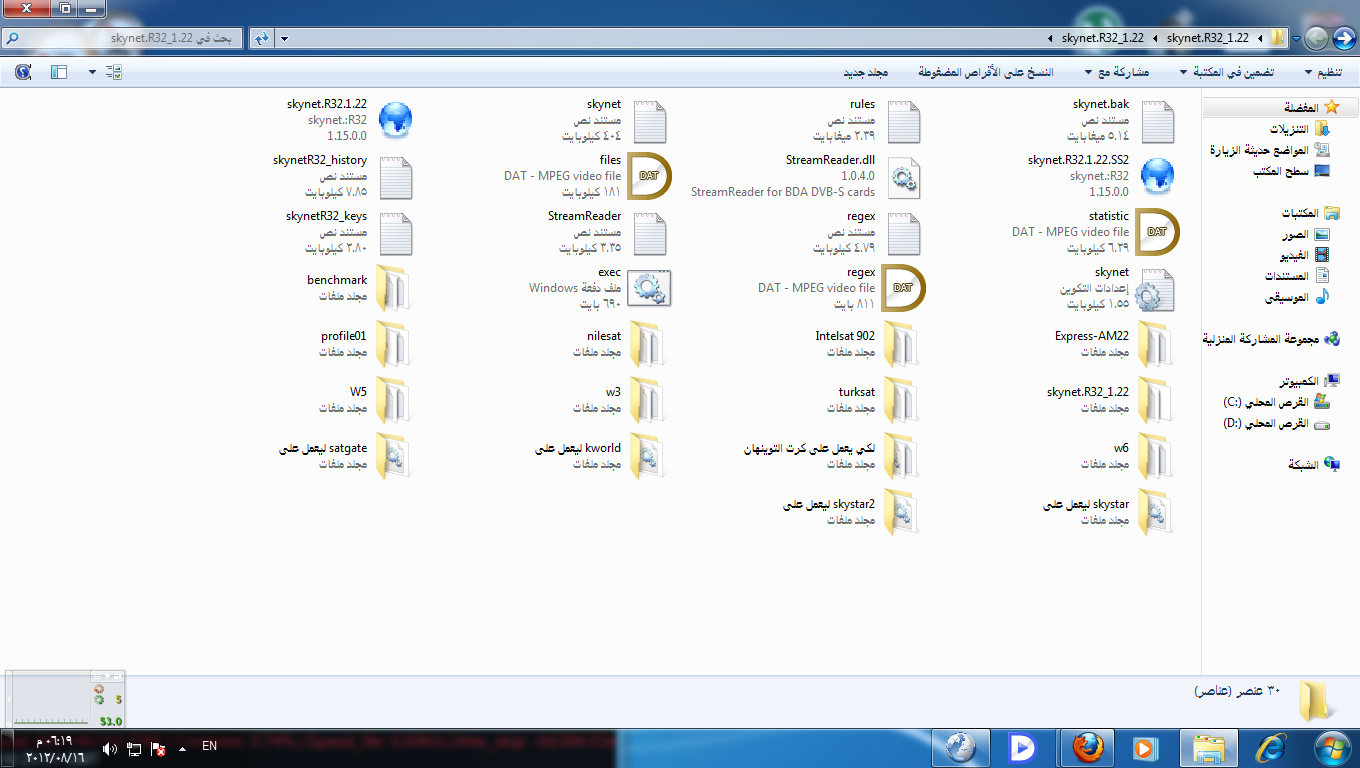Image resolution: width=1360 pixels, height=768 pixels.
Task: Open the Express-AM22 folder
Action: [1113, 344]
